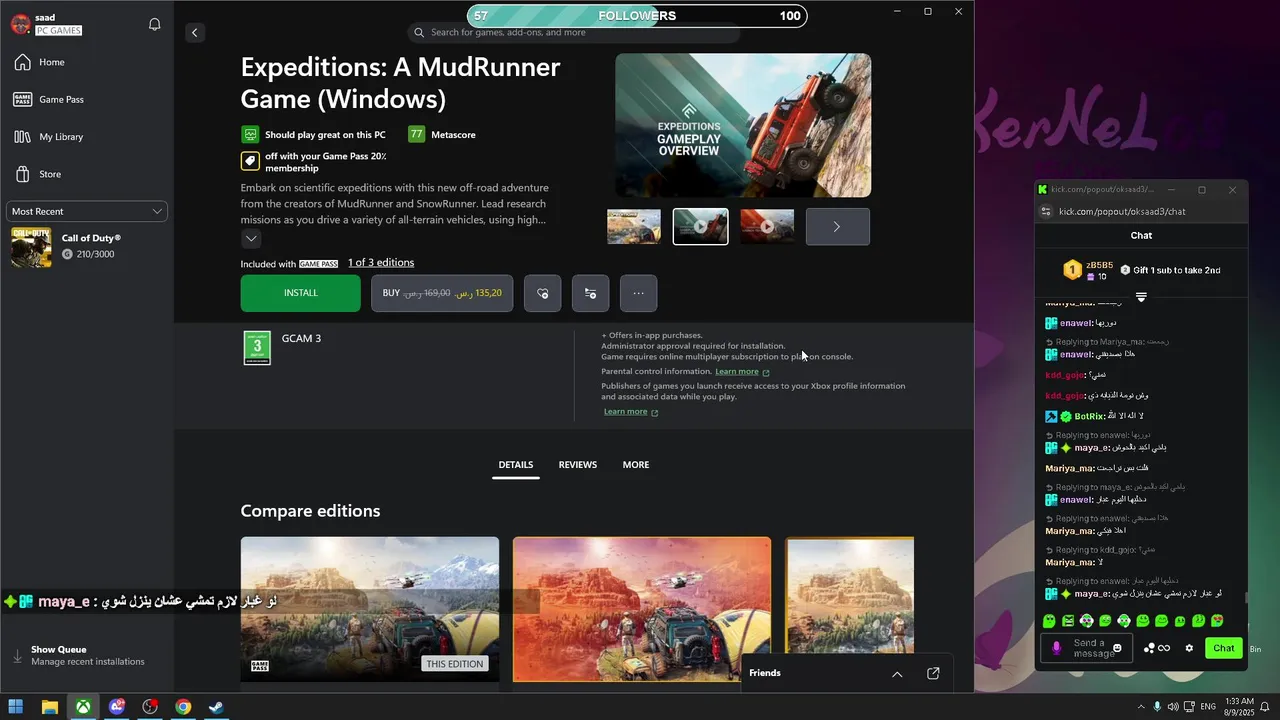Click the Game Pass discount tag icon

click(250, 161)
